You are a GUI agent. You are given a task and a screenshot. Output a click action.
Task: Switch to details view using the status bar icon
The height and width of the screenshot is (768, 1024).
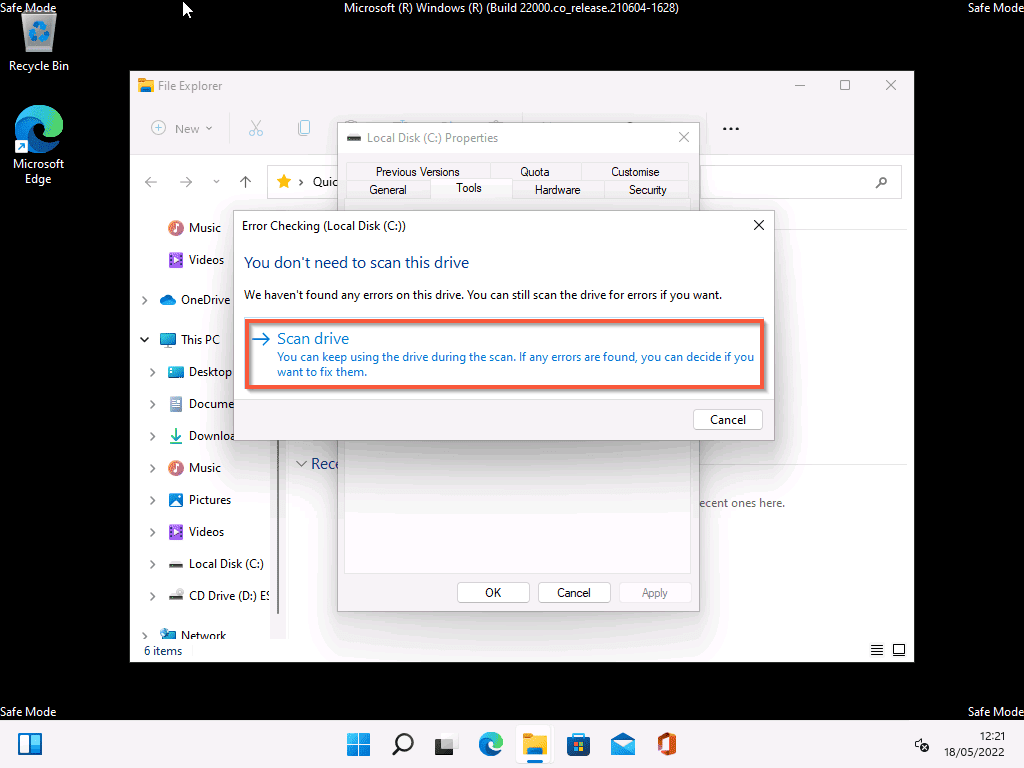(x=877, y=649)
